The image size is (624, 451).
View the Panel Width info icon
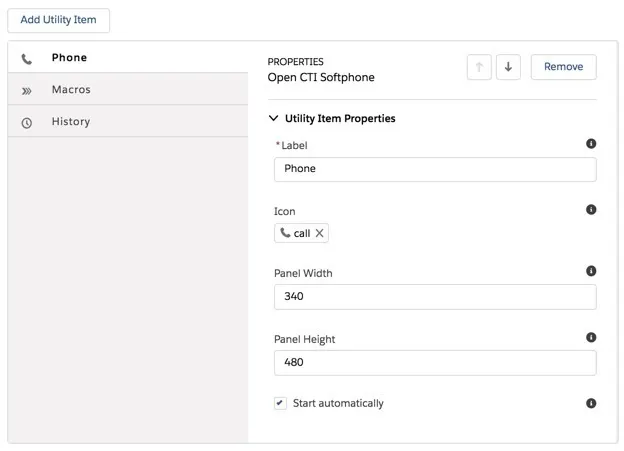pos(591,271)
